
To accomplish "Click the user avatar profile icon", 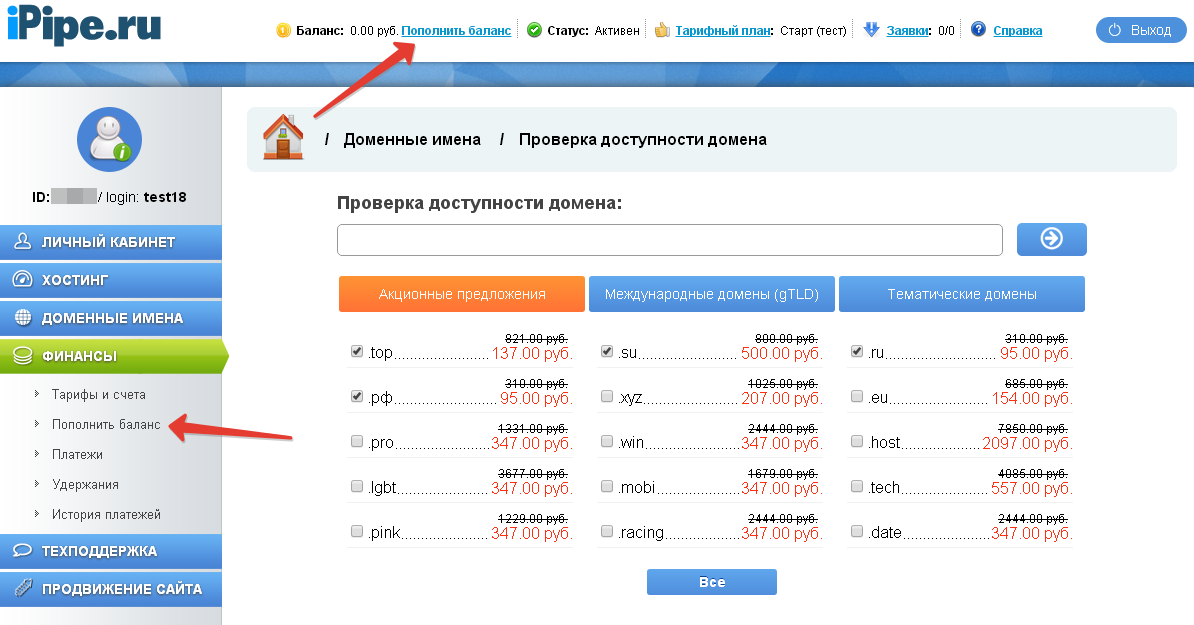I will click(x=109, y=139).
